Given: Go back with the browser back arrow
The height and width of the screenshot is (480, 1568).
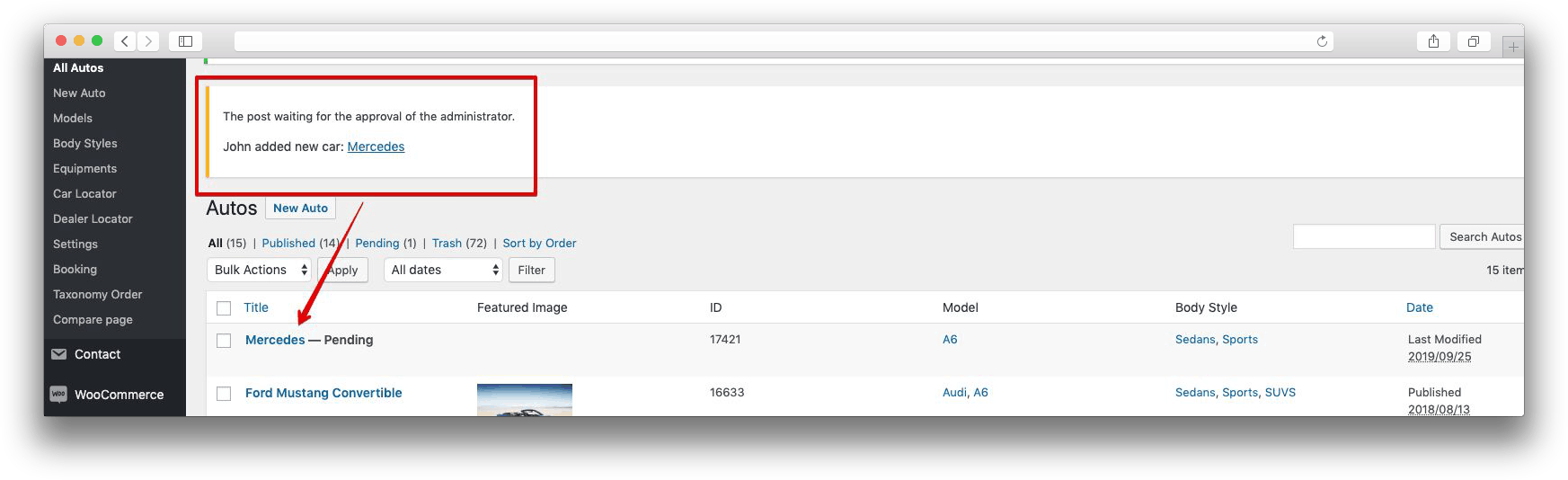Looking at the screenshot, I should click(126, 41).
